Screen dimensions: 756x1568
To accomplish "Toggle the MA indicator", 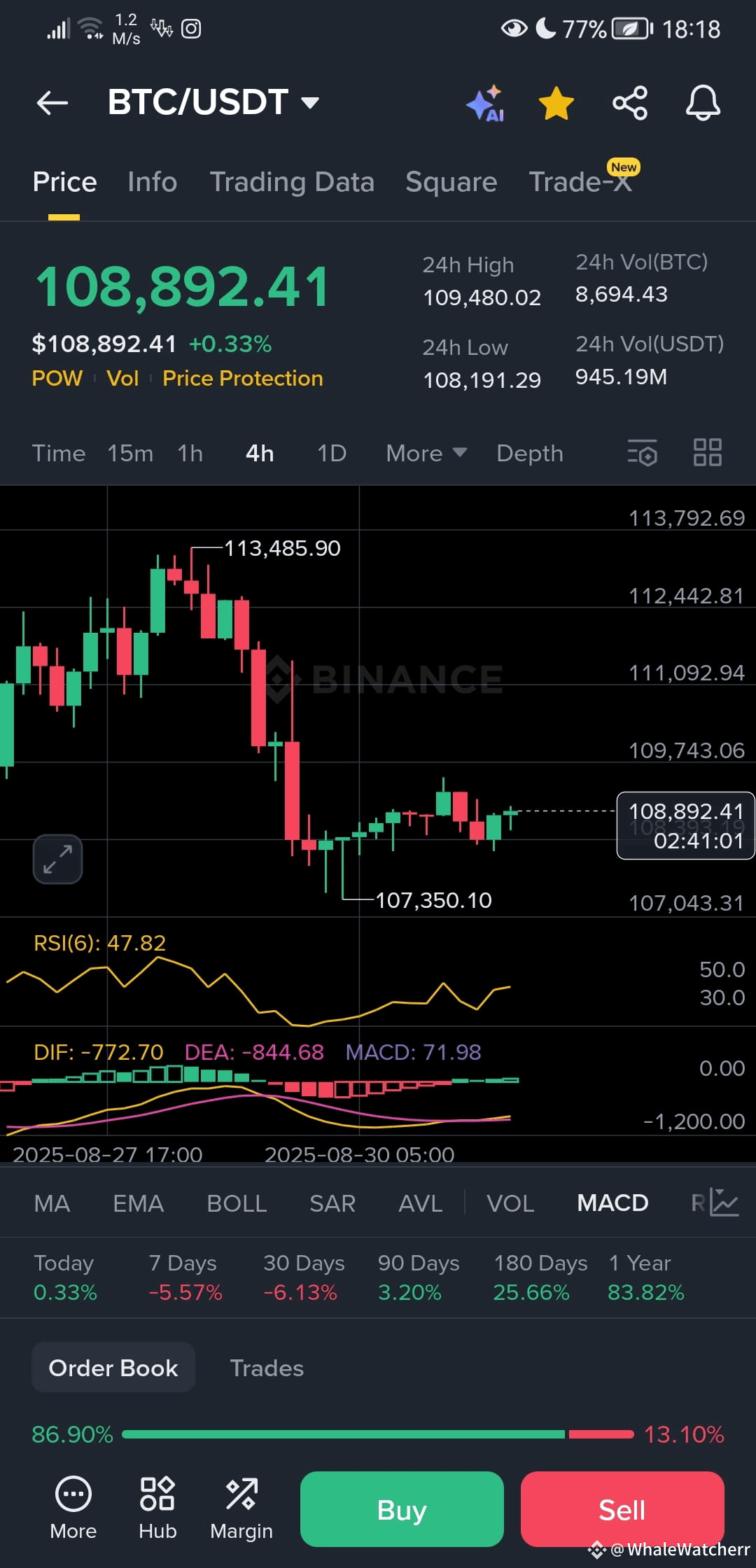I will 52,1203.
